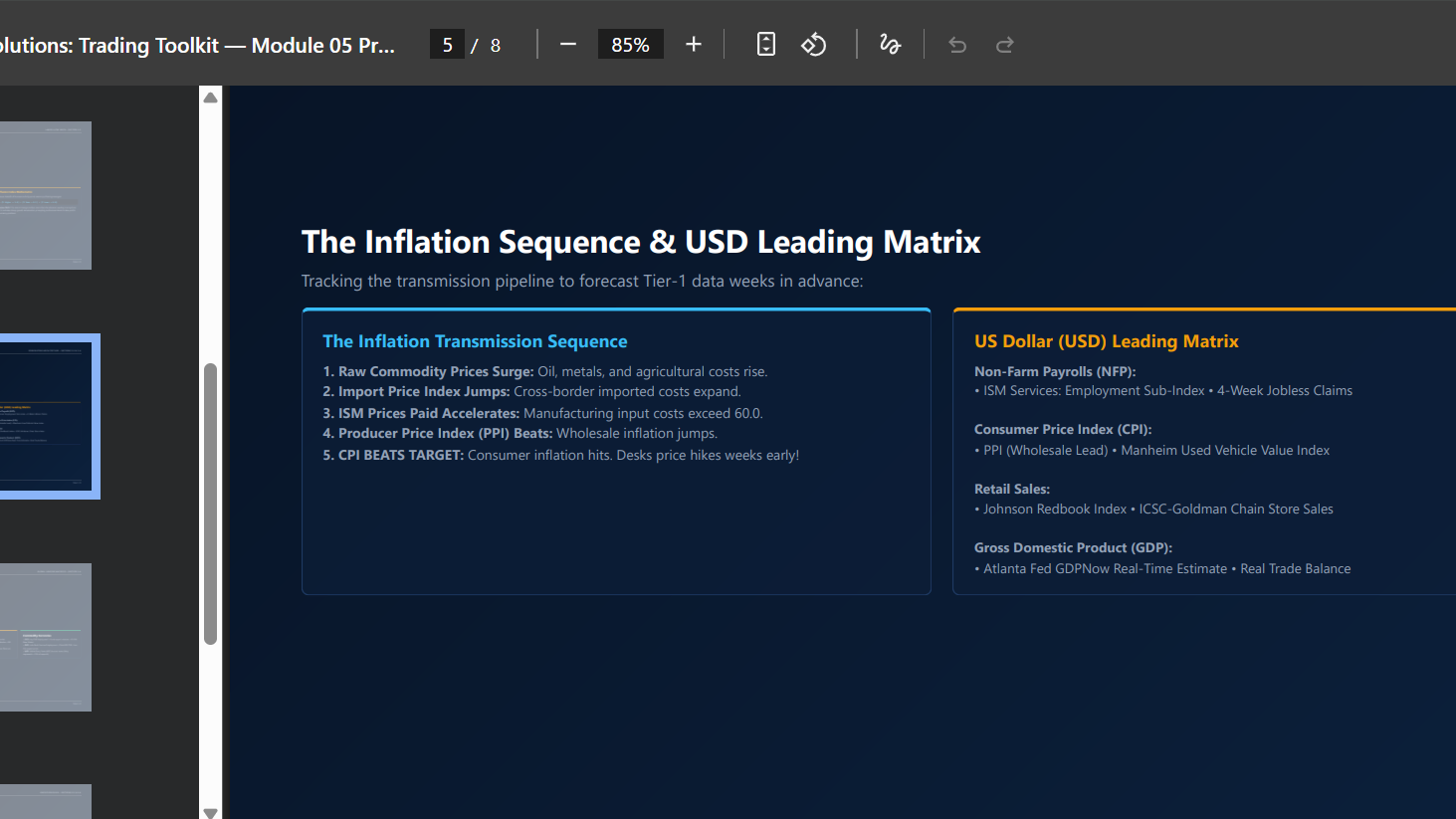Click the zoom in plus icon
This screenshot has height=819, width=1456.
(x=694, y=45)
